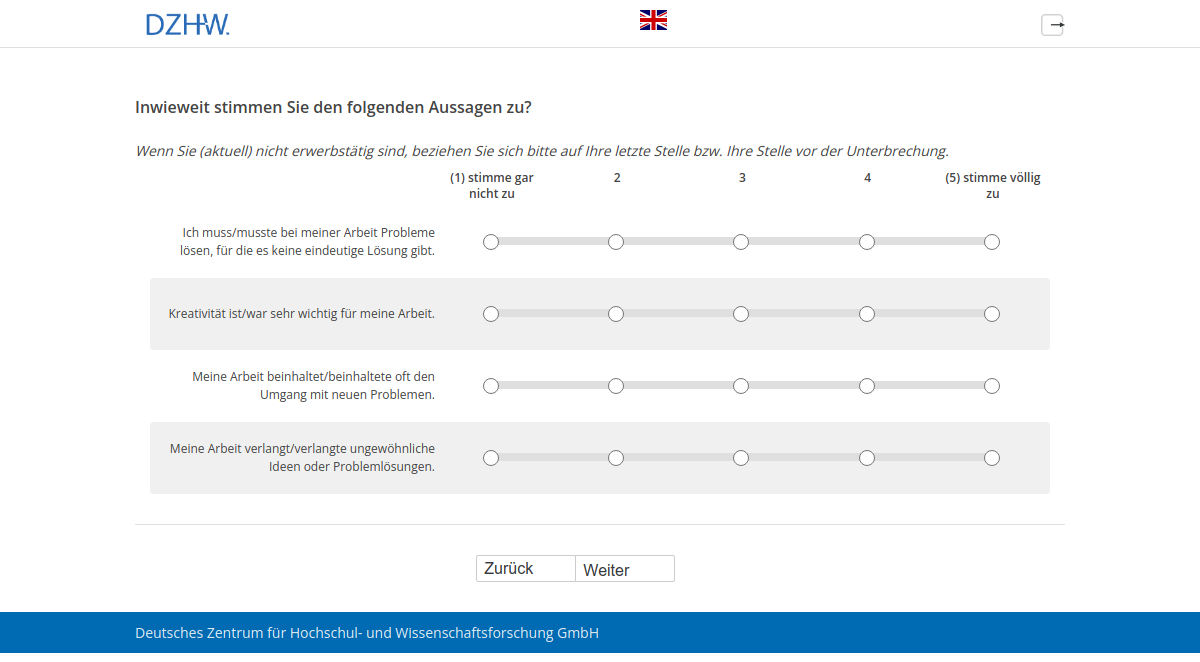Switch language via the British flag icon
This screenshot has width=1200, height=662.
[x=653, y=18]
